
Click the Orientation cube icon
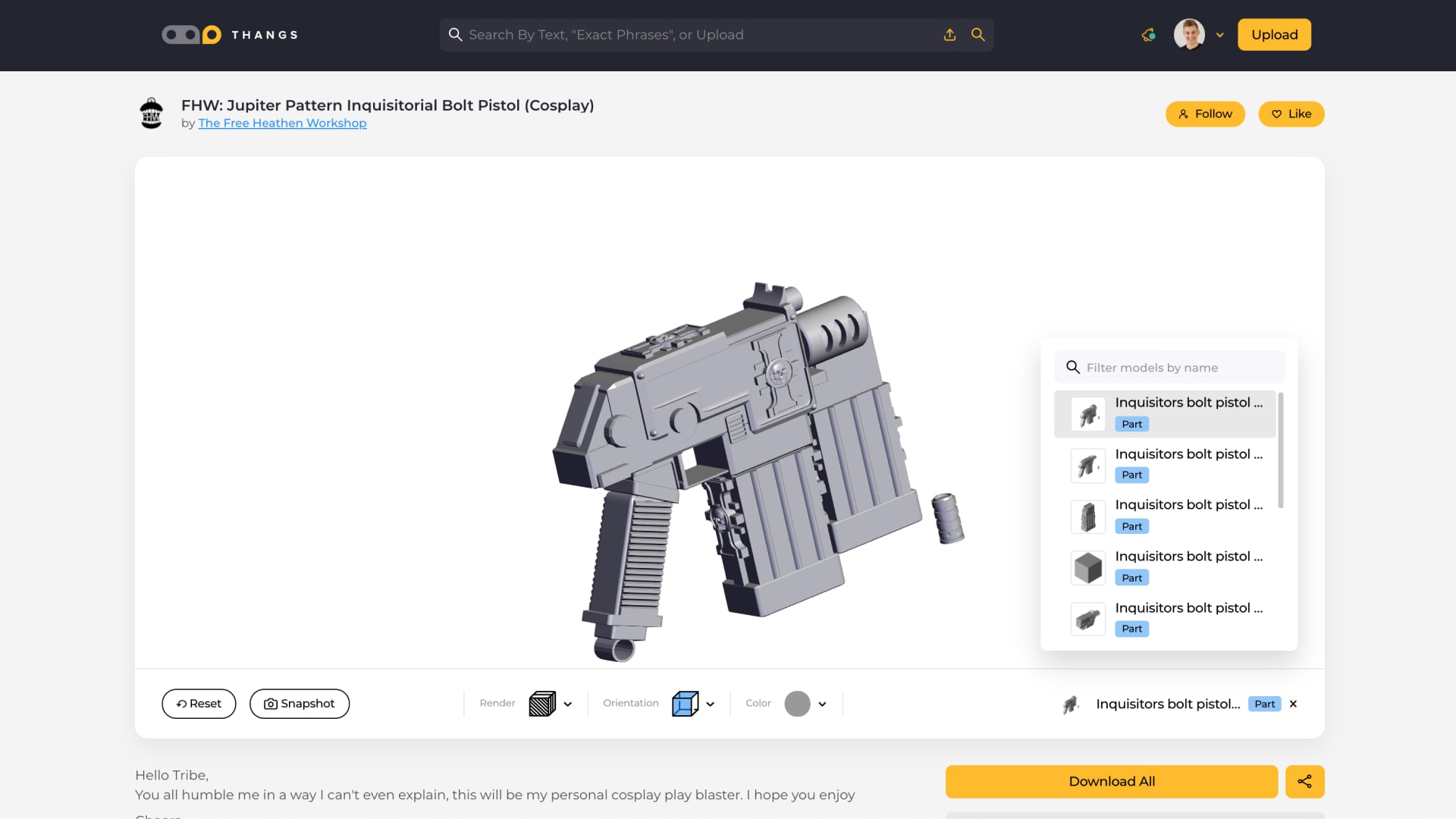coord(686,704)
